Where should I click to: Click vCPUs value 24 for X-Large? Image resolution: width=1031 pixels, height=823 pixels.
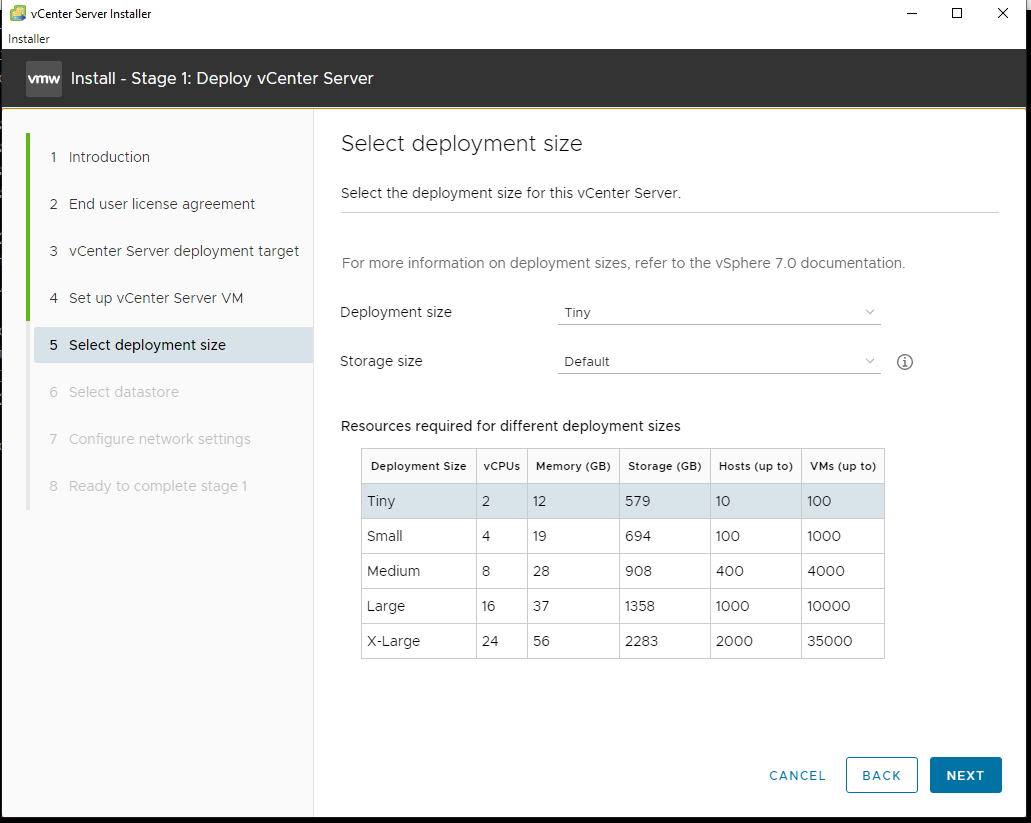coord(490,641)
